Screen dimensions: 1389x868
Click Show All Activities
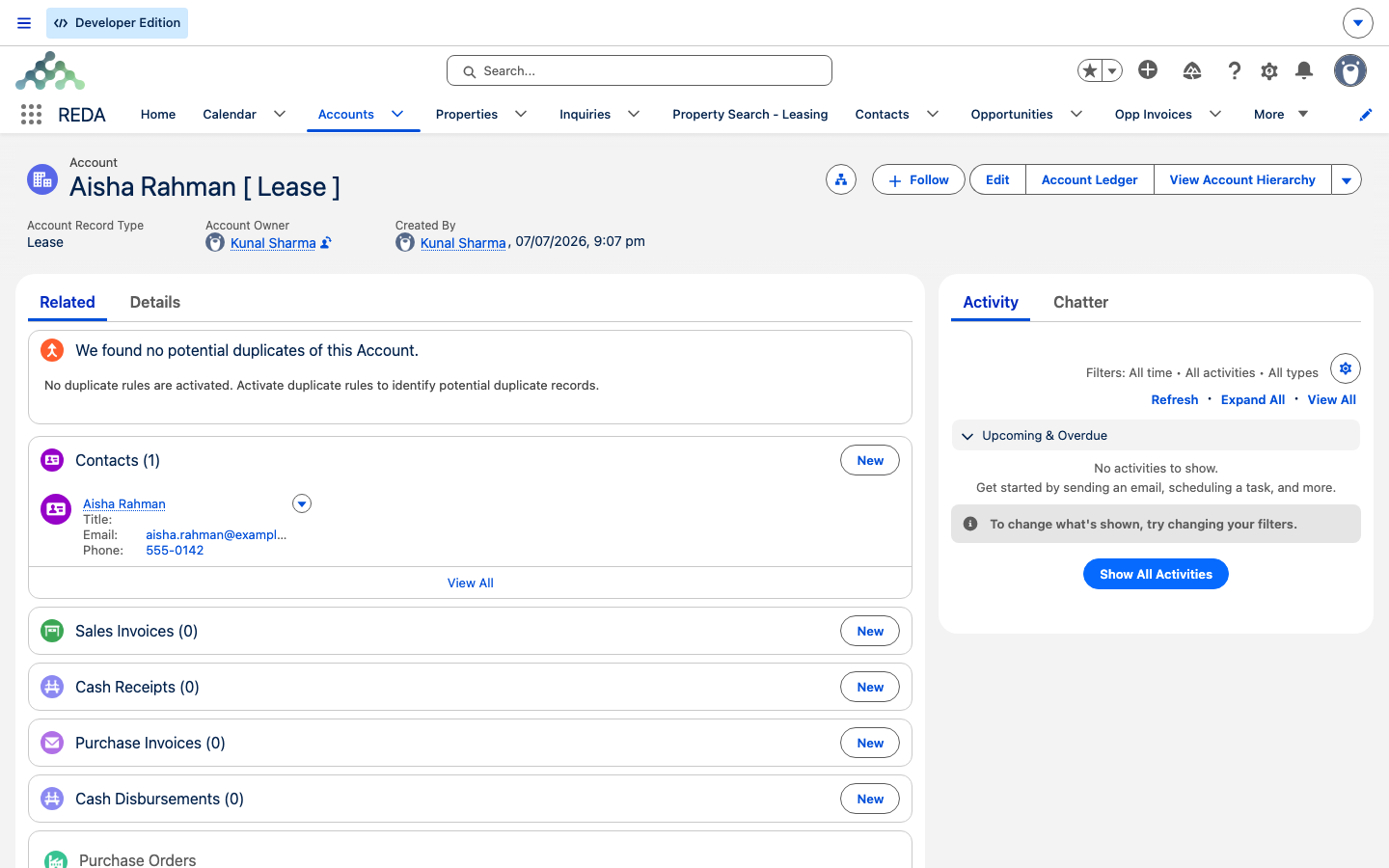pos(1156,574)
